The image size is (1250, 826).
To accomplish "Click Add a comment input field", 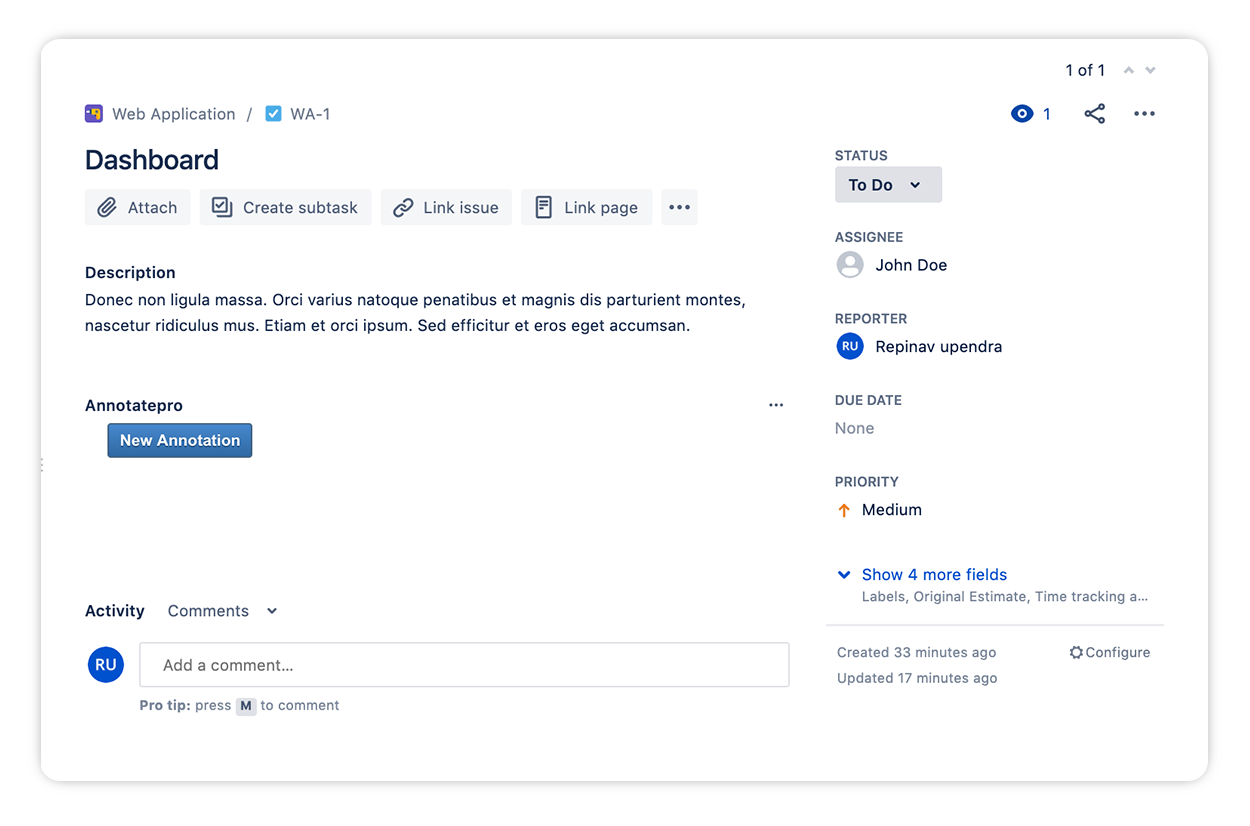I will pyautogui.click(x=464, y=665).
